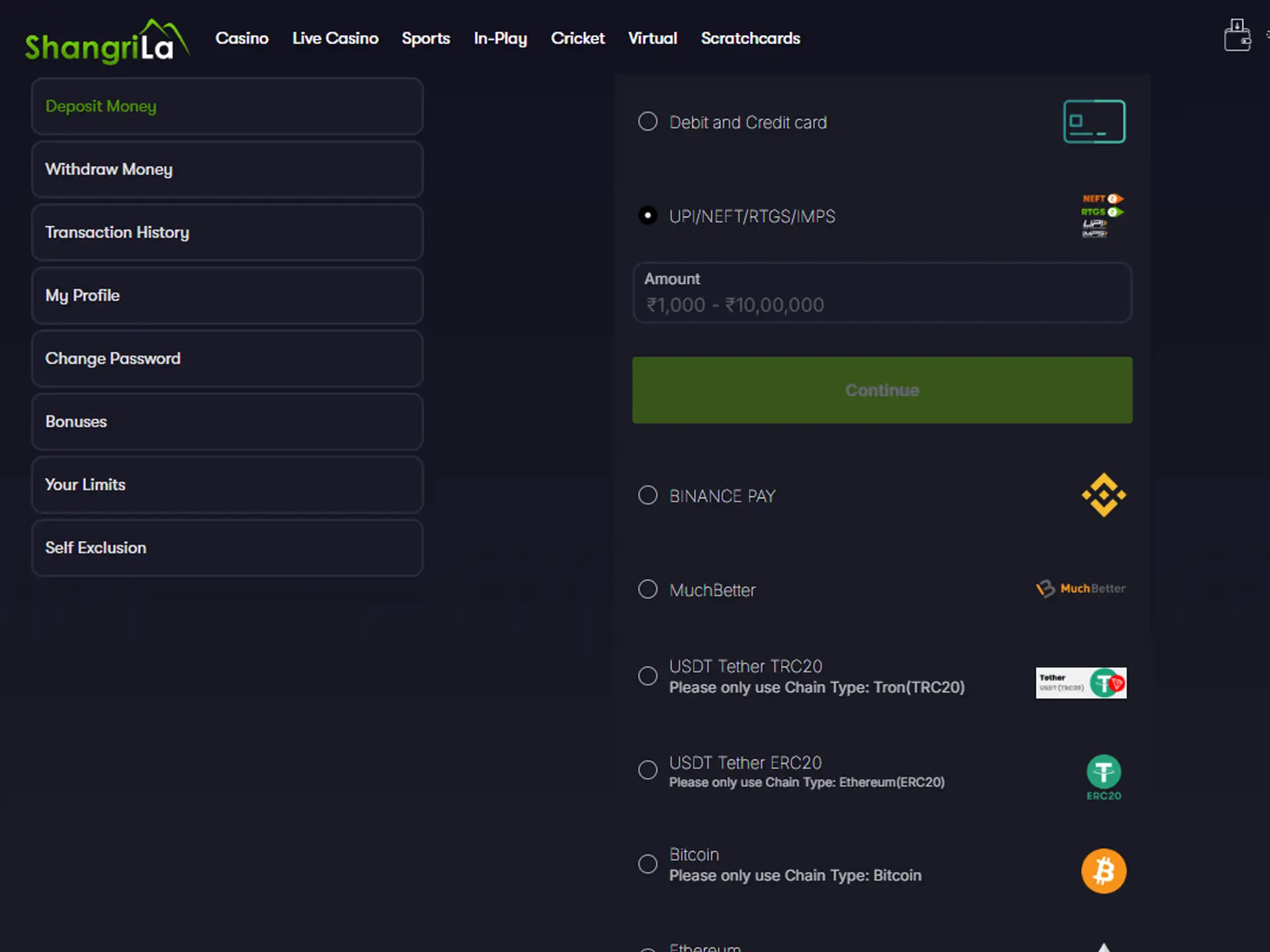Click the MuchBetter logo

coord(1080,588)
